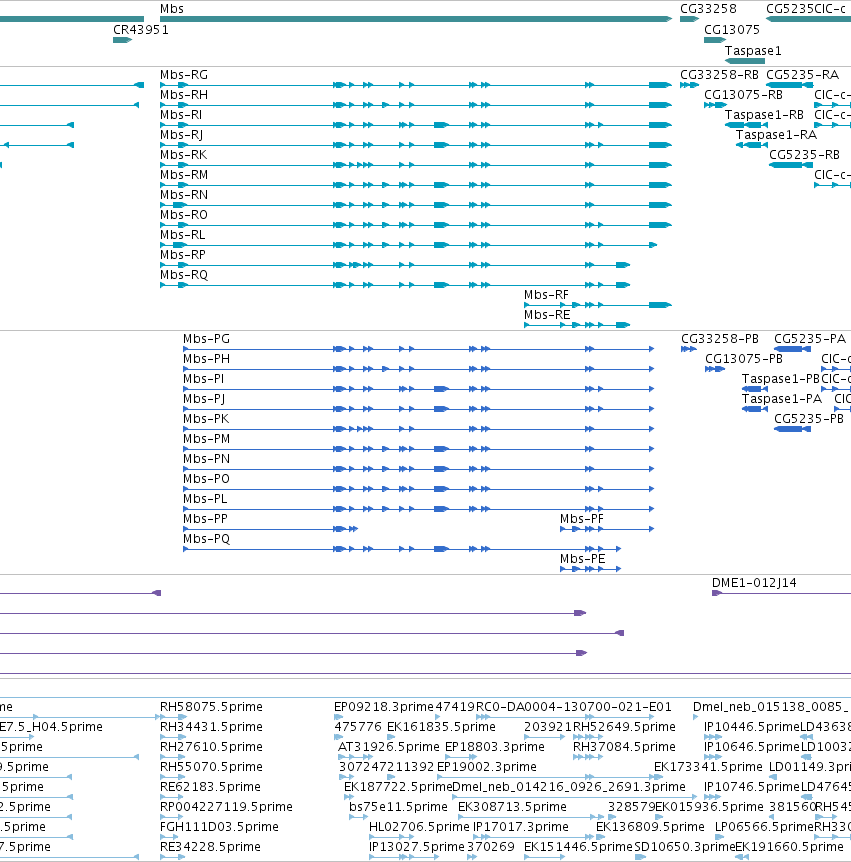
Task: Select EST FGH111D03.5prime
Action: point(219,826)
